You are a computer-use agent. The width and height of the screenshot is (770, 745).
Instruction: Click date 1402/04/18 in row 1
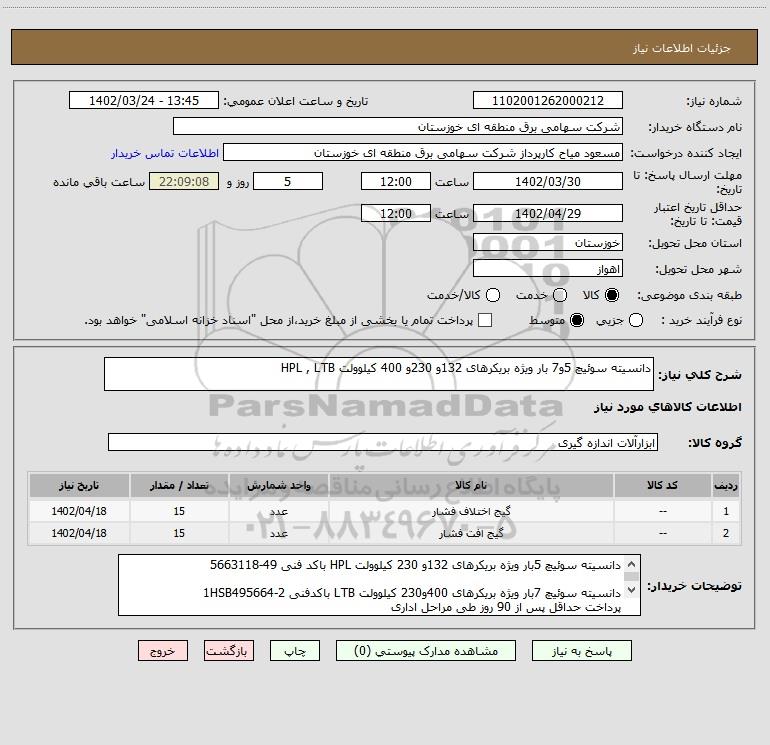pyautogui.click(x=79, y=511)
